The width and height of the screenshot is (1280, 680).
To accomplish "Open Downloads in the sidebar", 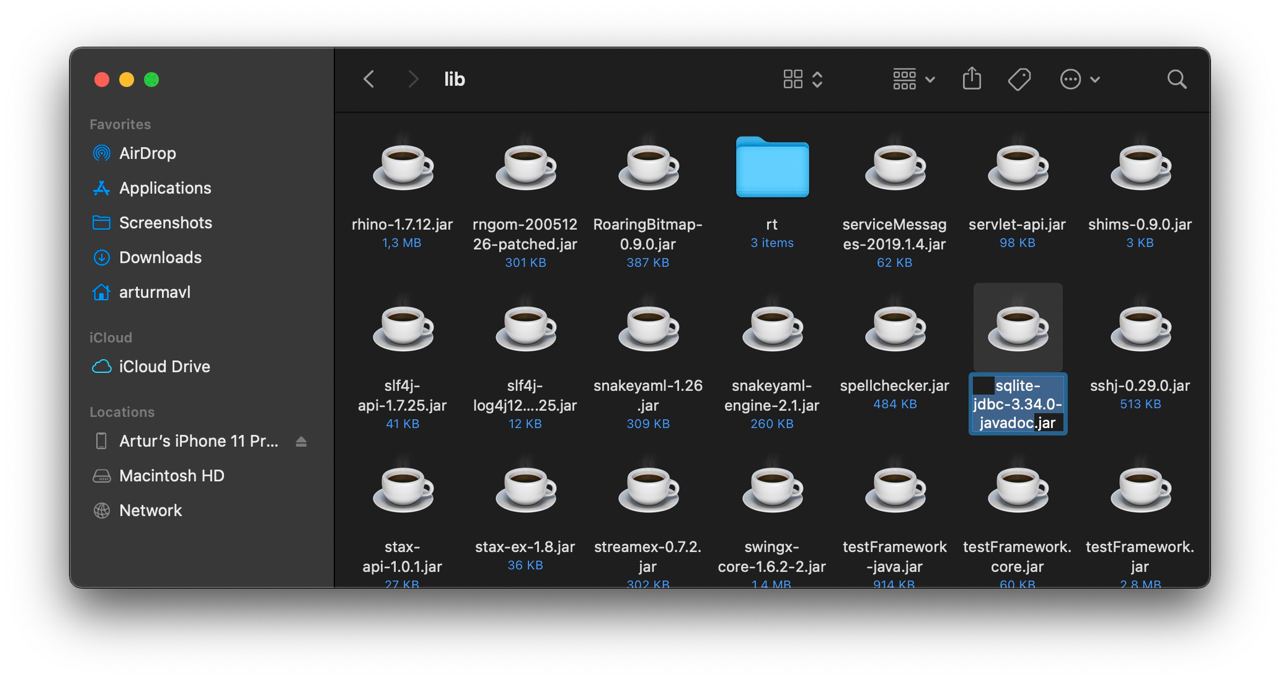I will click(160, 257).
